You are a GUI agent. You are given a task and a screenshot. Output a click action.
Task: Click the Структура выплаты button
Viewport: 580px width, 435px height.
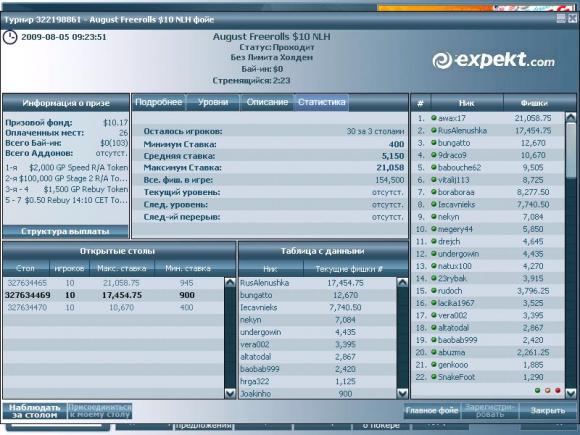[x=65, y=232]
